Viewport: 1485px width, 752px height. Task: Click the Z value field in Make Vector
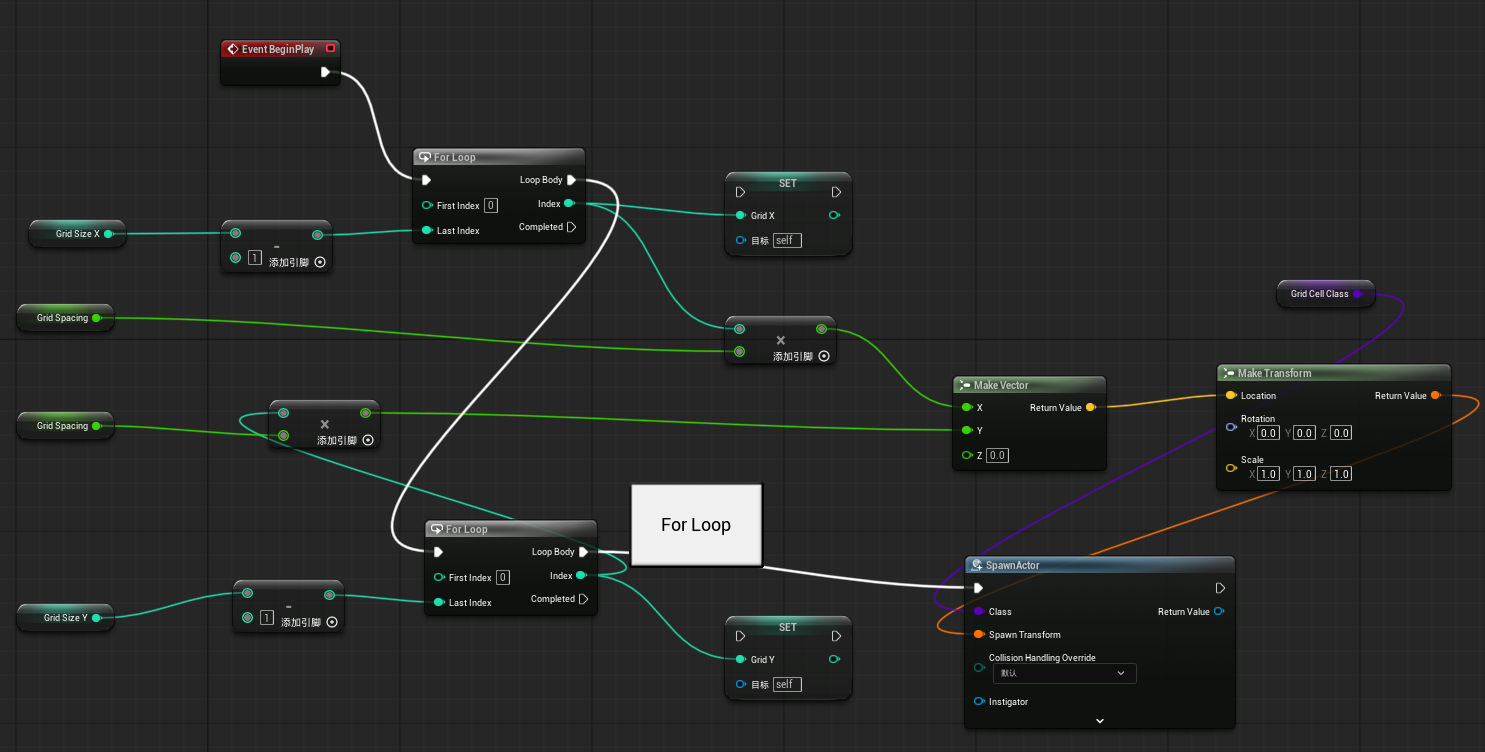[x=997, y=455]
